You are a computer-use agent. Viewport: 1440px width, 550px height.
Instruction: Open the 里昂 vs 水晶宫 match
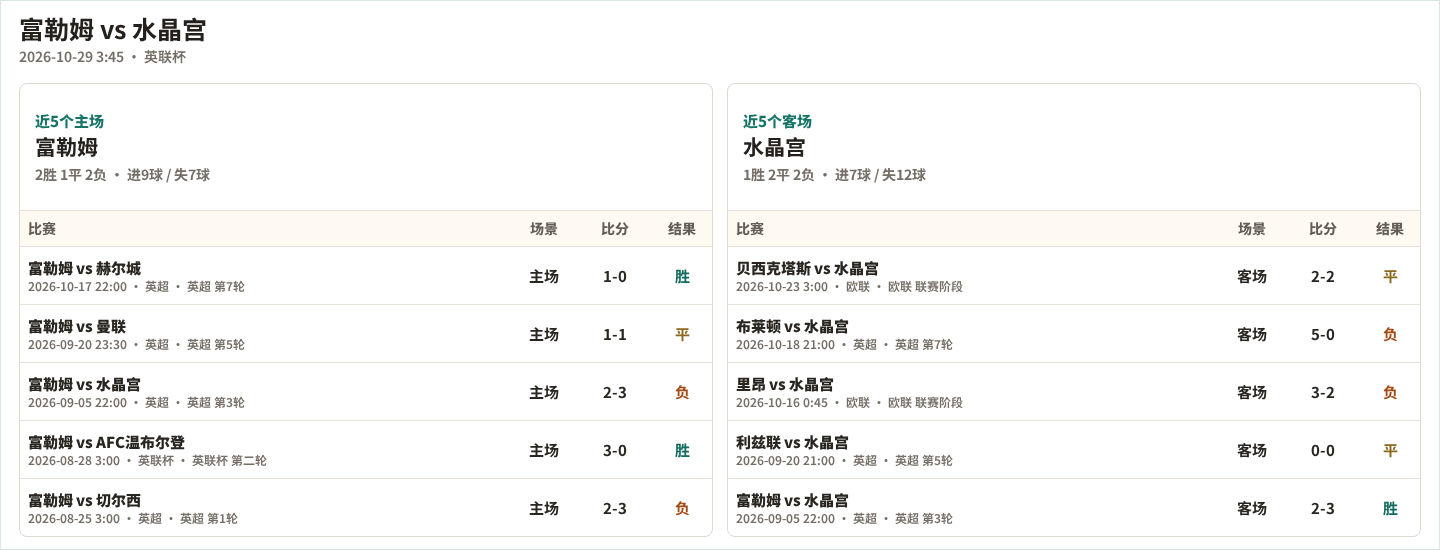785,384
